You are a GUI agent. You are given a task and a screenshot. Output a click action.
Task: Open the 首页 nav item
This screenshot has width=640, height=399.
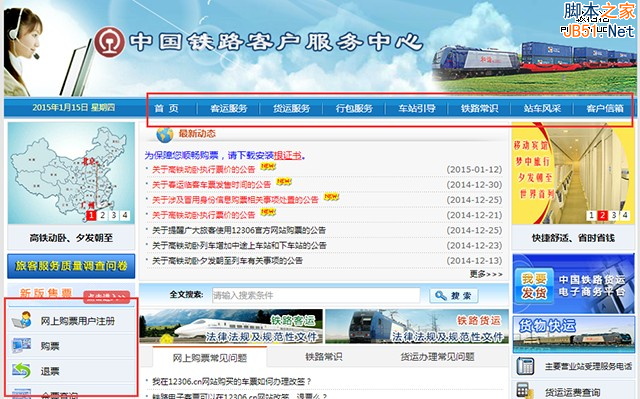(166, 109)
